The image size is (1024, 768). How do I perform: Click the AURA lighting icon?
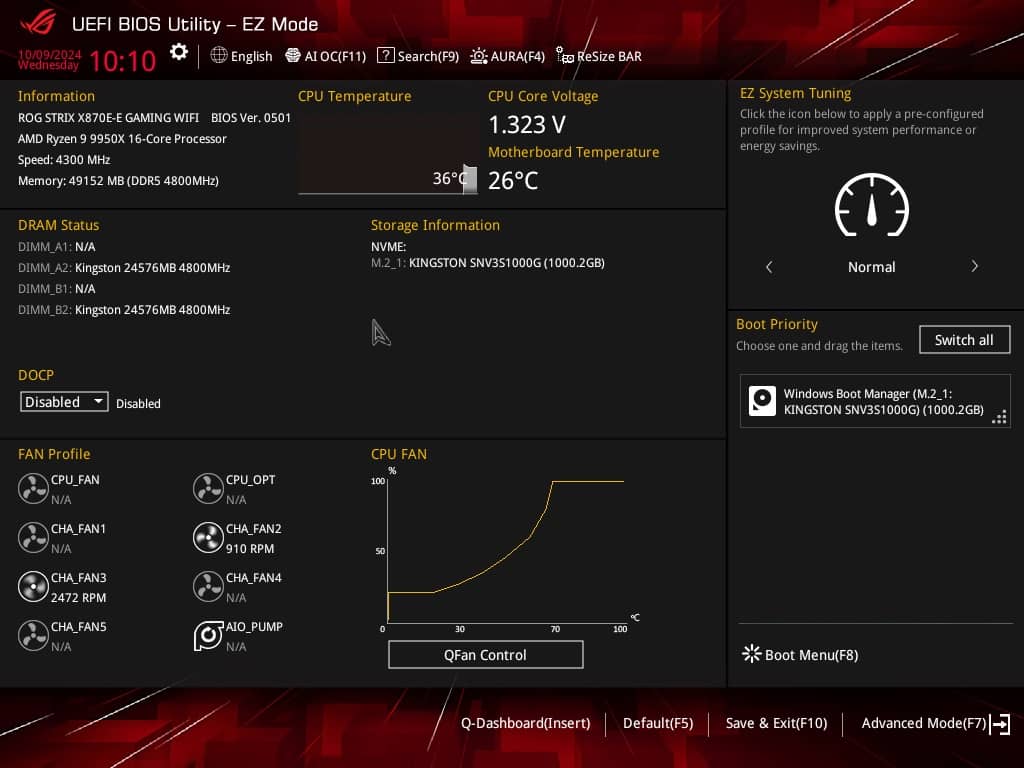tap(479, 56)
